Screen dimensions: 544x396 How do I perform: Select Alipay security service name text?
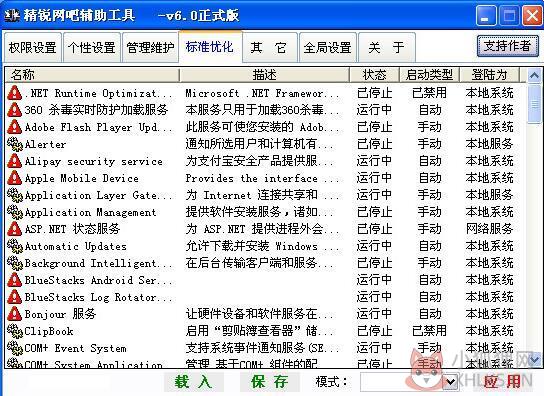(x=94, y=161)
